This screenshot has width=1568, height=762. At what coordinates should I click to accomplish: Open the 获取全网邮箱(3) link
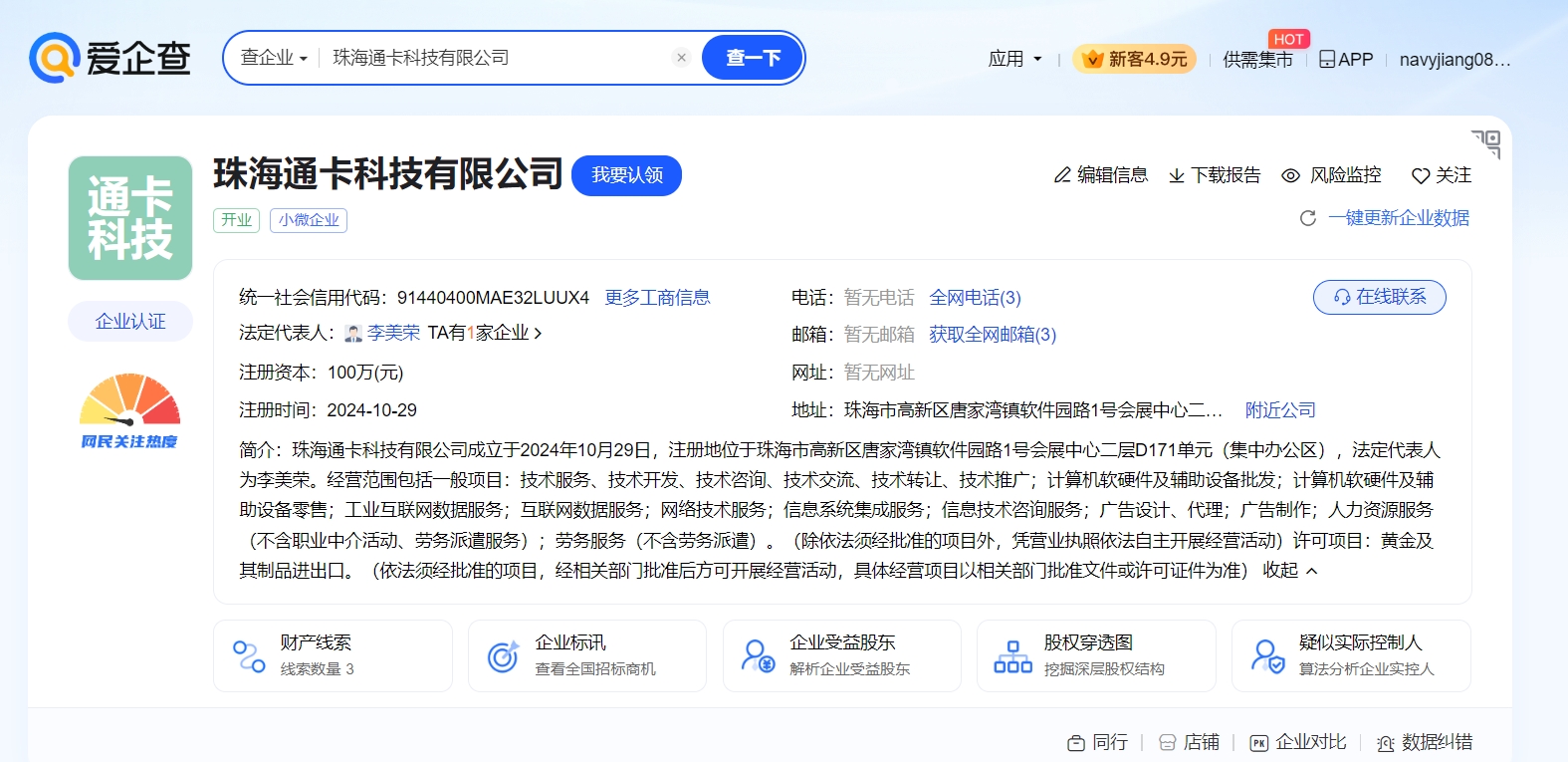click(993, 335)
